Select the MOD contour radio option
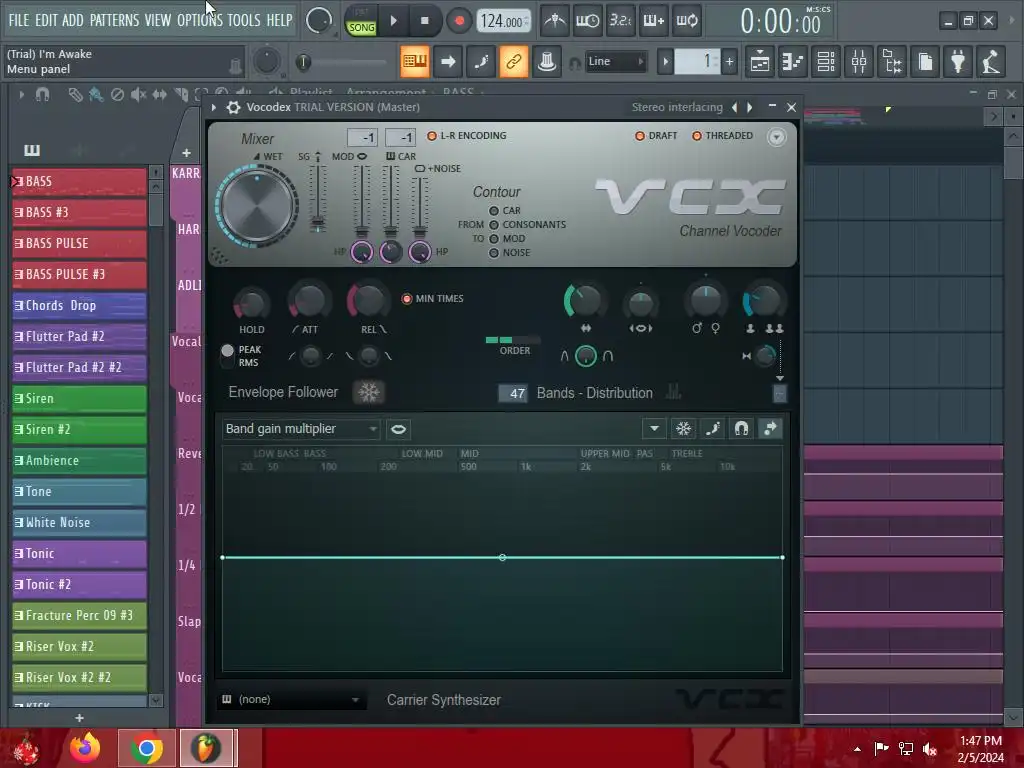1024x768 pixels. tap(494, 239)
